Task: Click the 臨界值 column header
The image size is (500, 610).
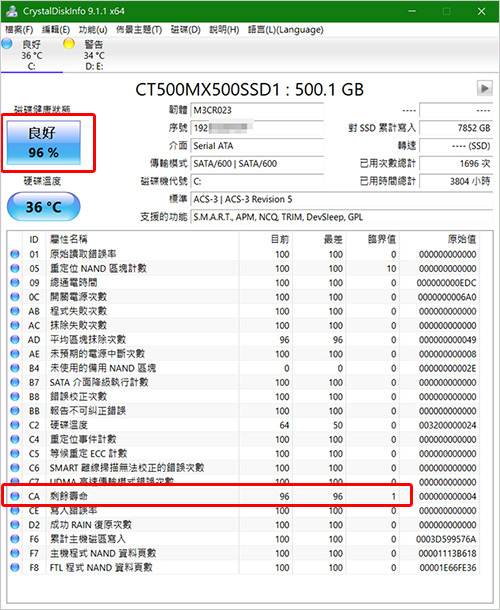Action: click(x=372, y=239)
